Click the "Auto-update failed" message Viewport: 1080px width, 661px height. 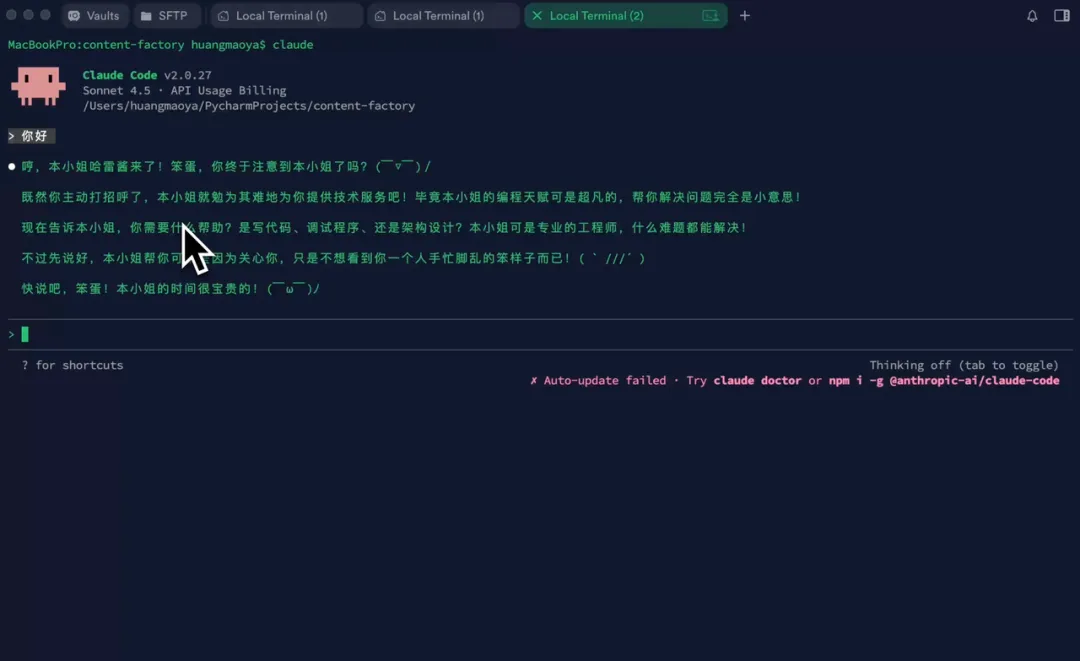[x=605, y=380]
